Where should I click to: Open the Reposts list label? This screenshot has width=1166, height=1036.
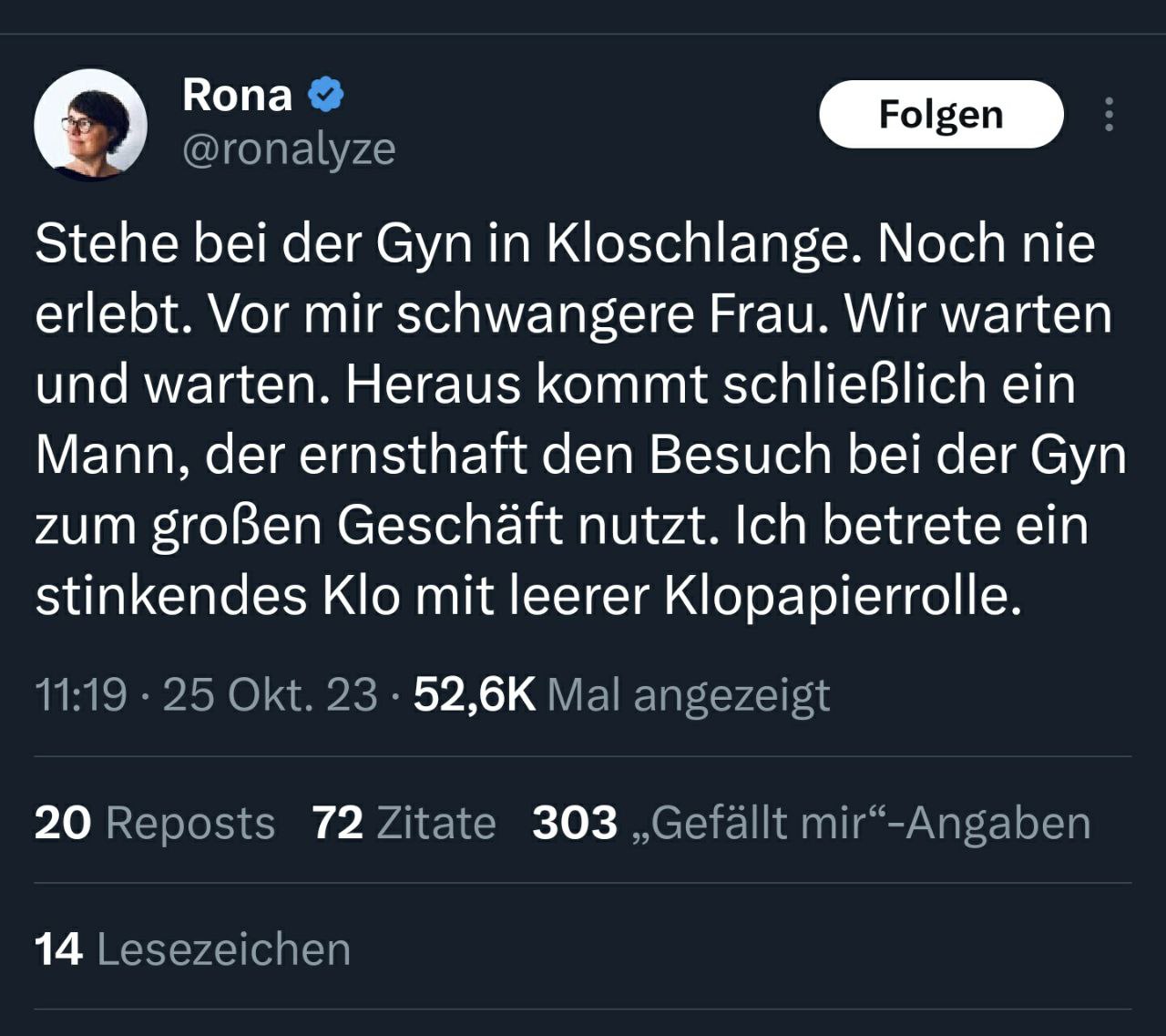pos(190,823)
